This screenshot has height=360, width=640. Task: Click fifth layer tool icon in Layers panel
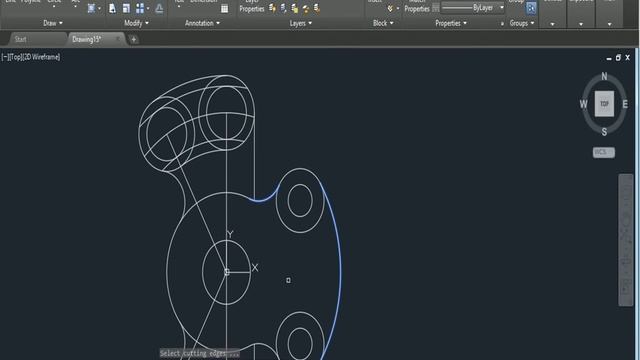(x=317, y=8)
